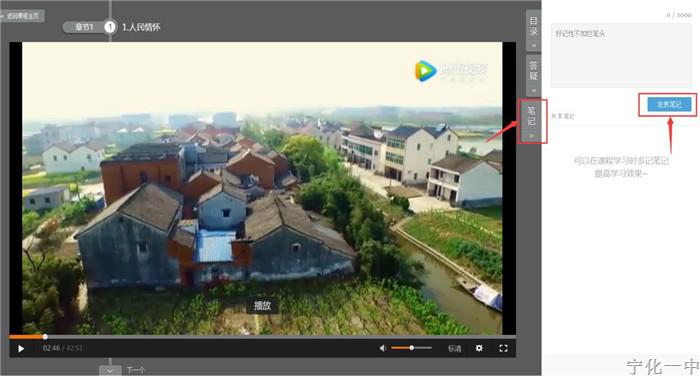Click inside the note text area
700x376 pixels.
(621, 55)
